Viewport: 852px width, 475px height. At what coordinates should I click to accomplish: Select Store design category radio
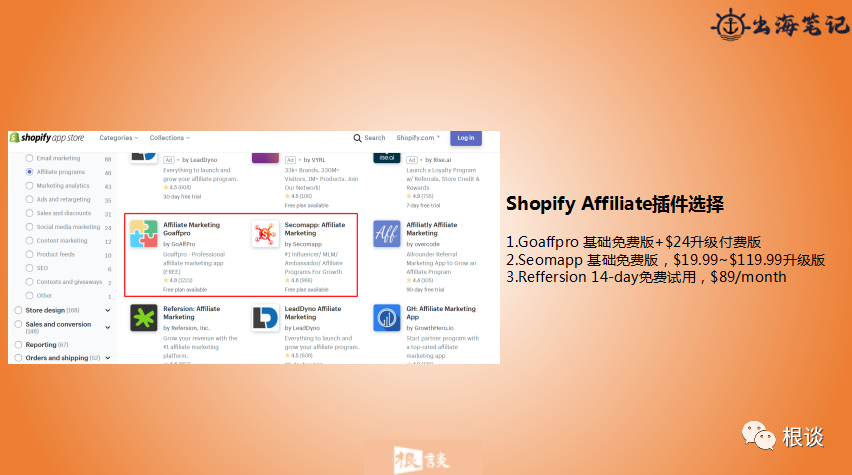tap(18, 310)
